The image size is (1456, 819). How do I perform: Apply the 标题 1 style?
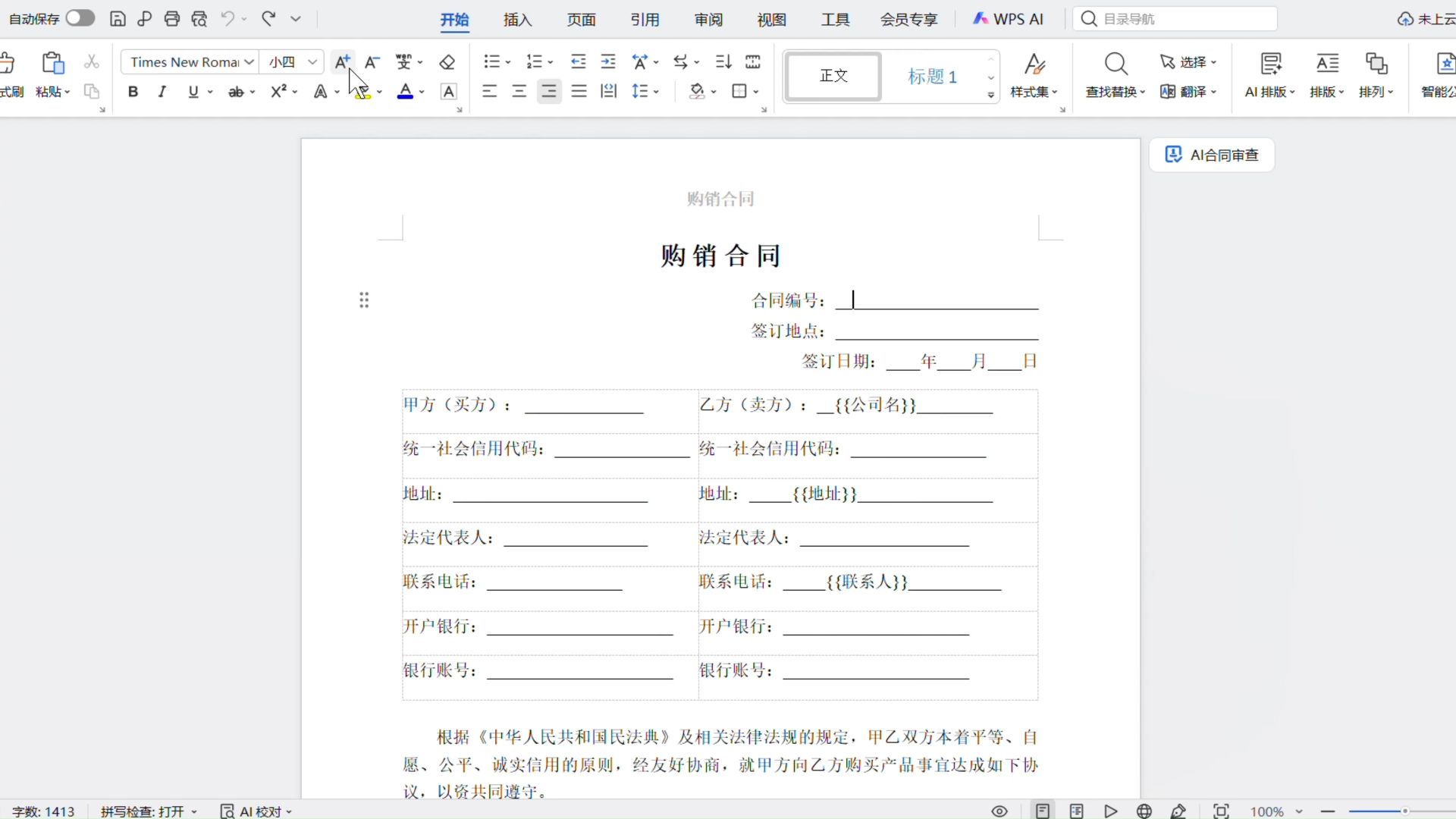(x=932, y=77)
